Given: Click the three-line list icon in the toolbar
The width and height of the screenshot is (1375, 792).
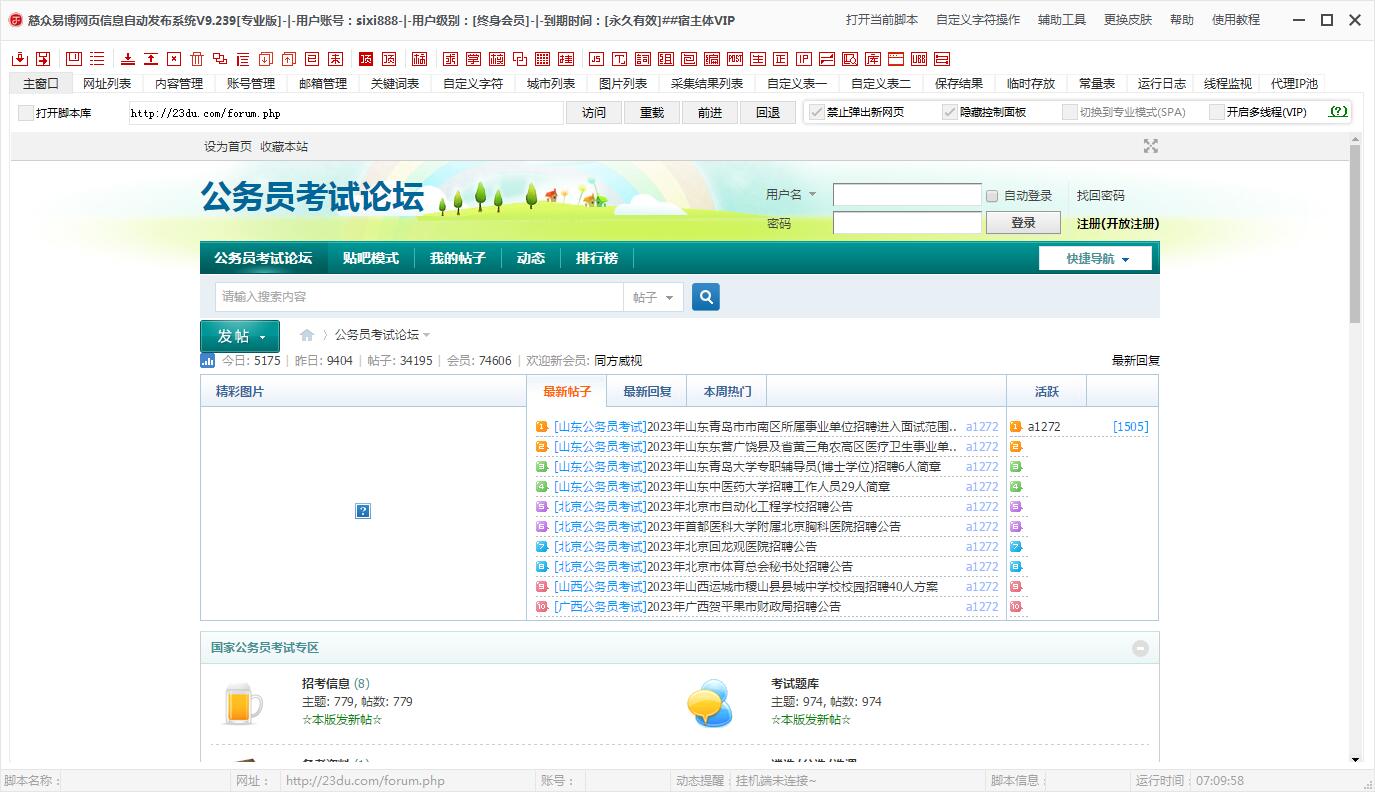Looking at the screenshot, I should (x=97, y=59).
